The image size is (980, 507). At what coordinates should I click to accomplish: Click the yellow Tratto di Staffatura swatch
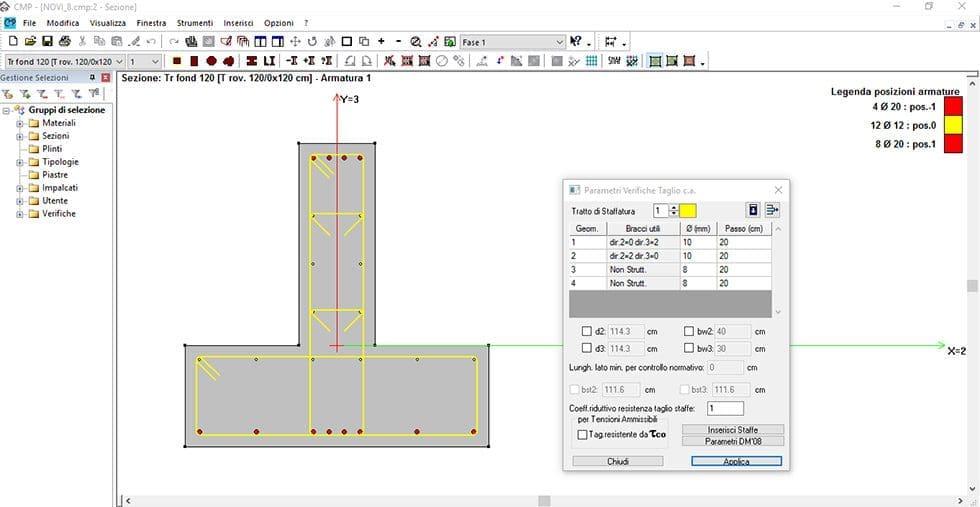click(688, 210)
